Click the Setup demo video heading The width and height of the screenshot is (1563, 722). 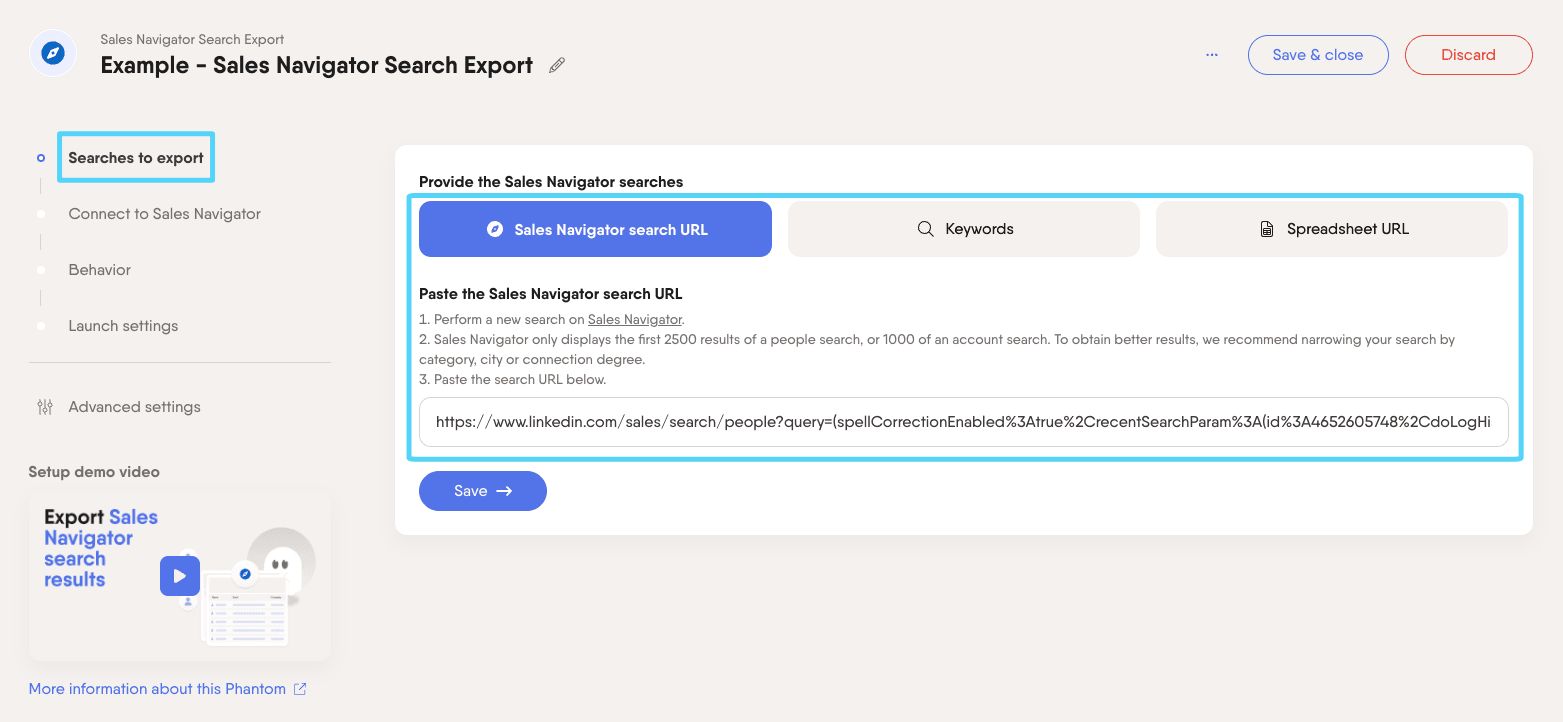[94, 472]
